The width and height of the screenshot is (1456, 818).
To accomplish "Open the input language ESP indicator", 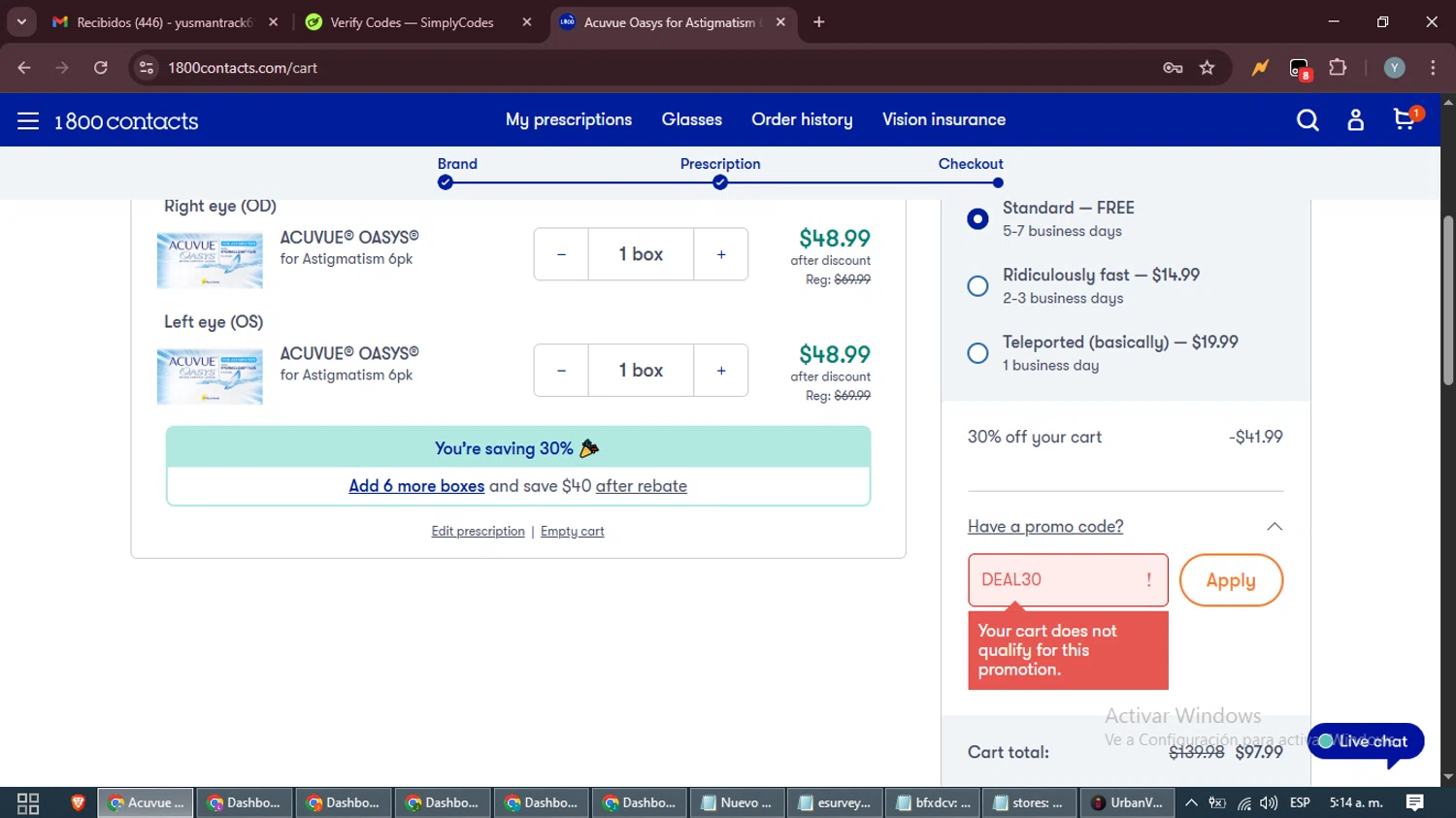I will [x=1300, y=802].
